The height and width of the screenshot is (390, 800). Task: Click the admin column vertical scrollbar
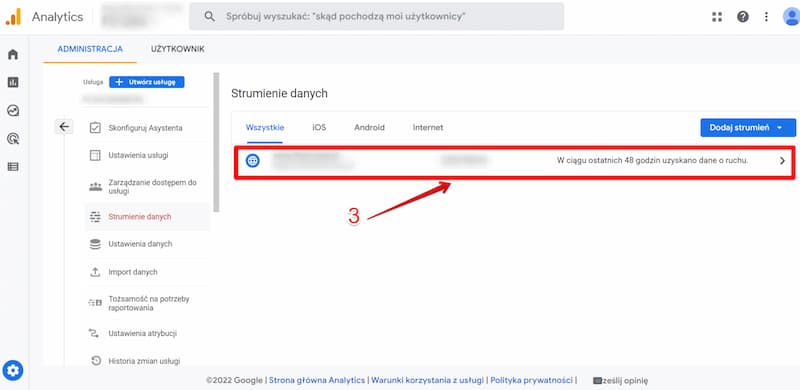click(x=216, y=142)
